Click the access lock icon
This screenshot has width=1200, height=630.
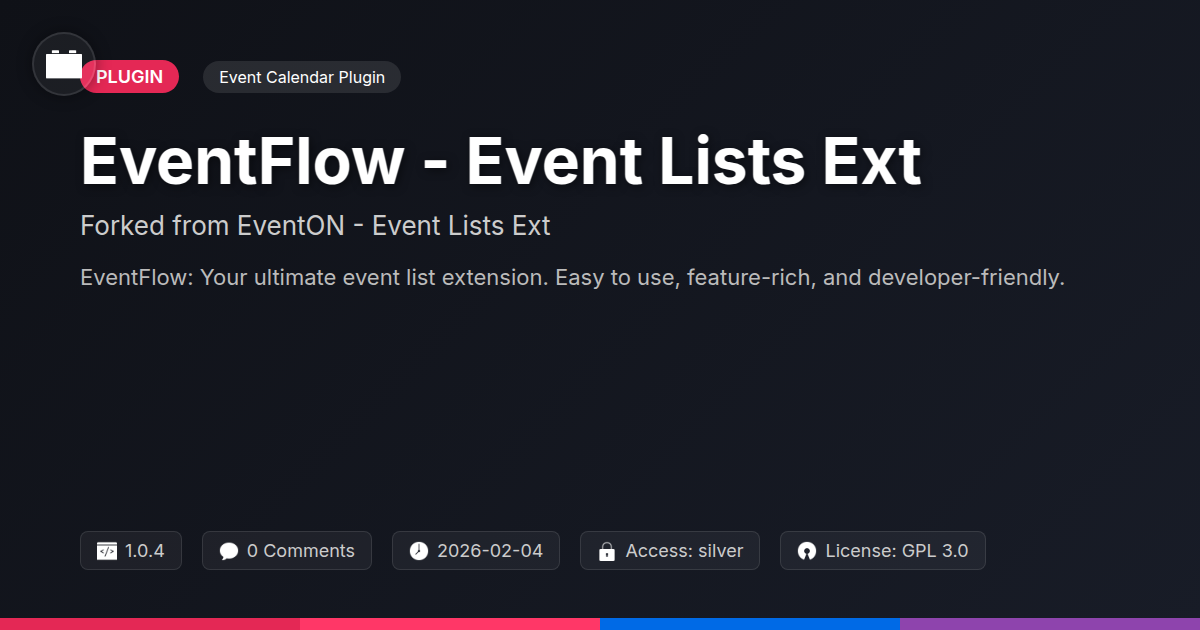[x=606, y=551]
